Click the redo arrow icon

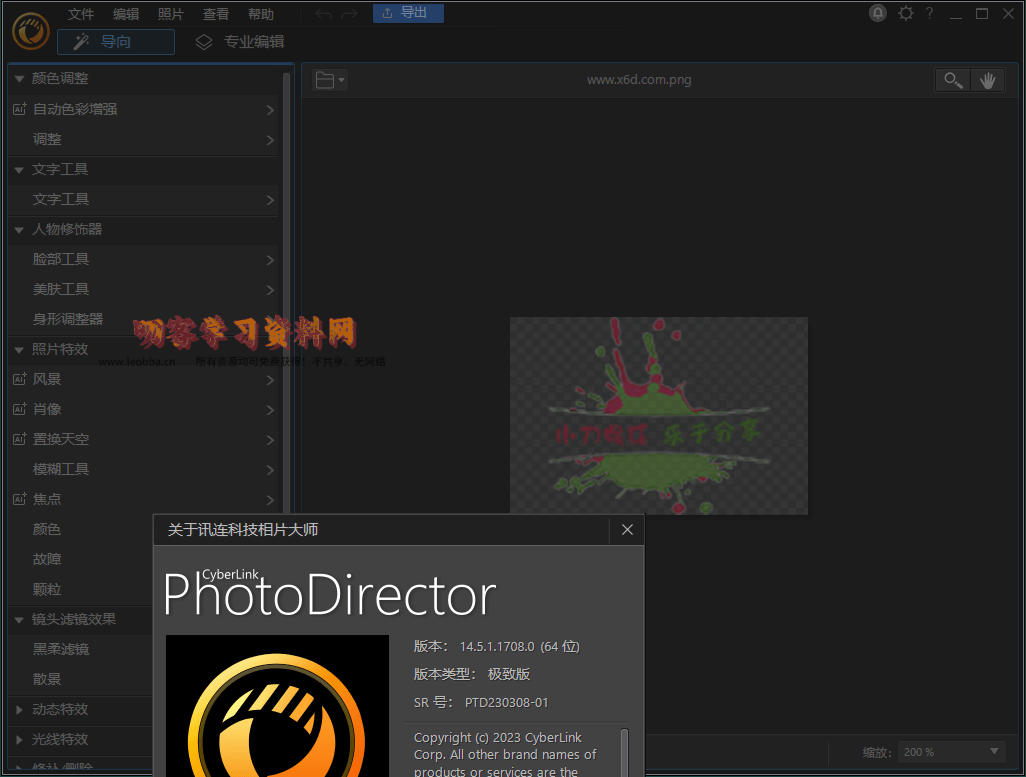[x=348, y=14]
